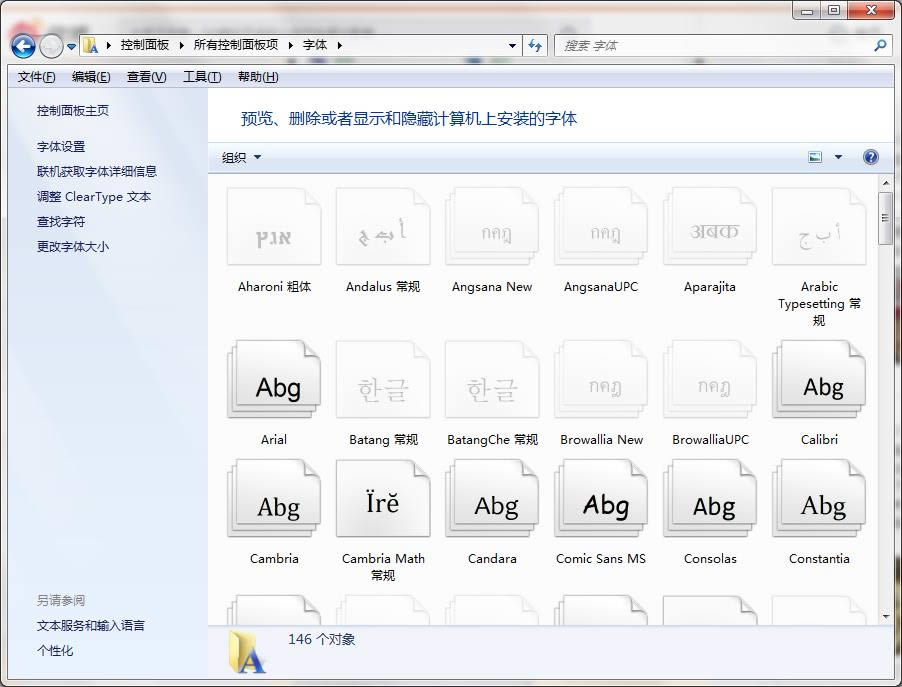902x687 pixels.
Task: Open the 帮助(H) menu
Action: tap(258, 77)
